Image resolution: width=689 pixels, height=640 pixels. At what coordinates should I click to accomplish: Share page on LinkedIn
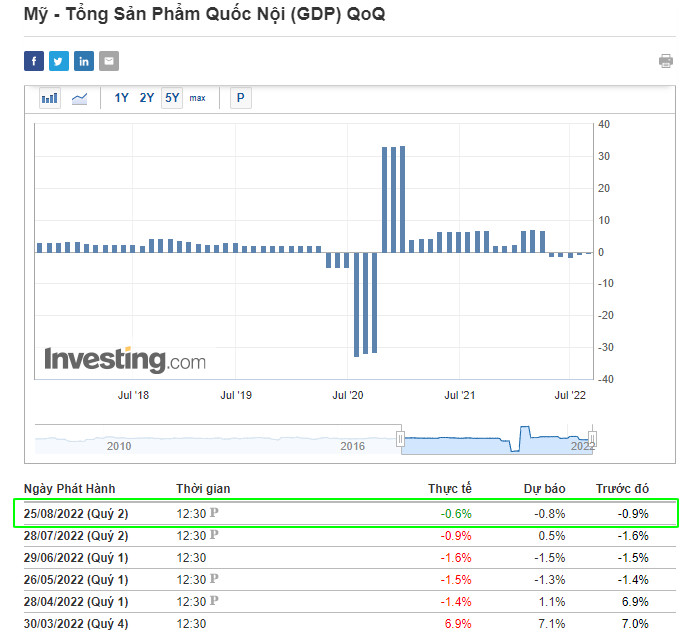(x=84, y=61)
